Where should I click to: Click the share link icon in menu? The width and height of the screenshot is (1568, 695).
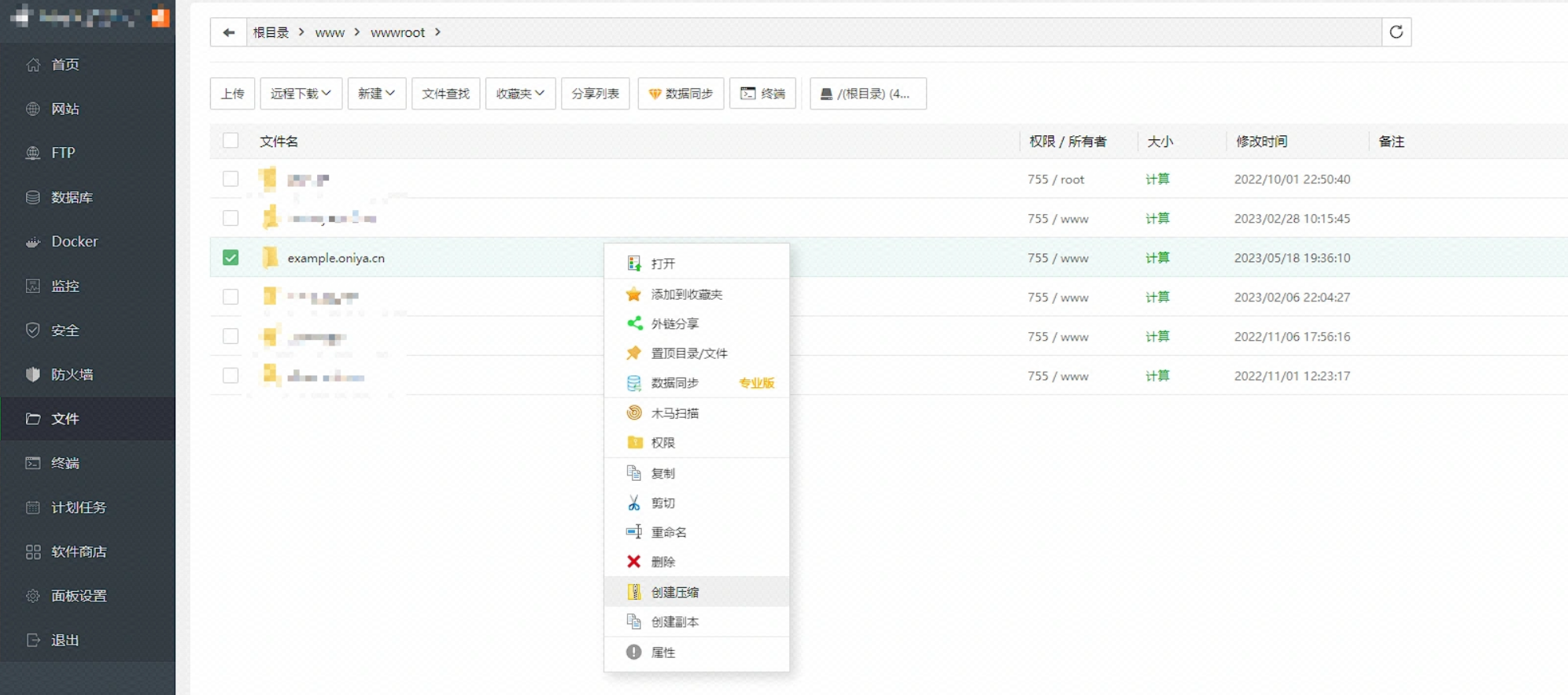[634, 323]
